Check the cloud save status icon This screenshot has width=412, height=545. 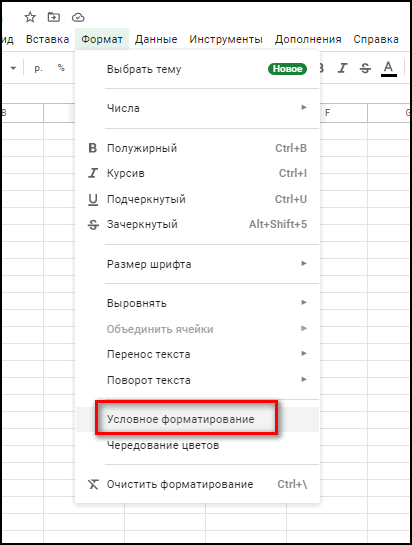pyautogui.click(x=78, y=17)
